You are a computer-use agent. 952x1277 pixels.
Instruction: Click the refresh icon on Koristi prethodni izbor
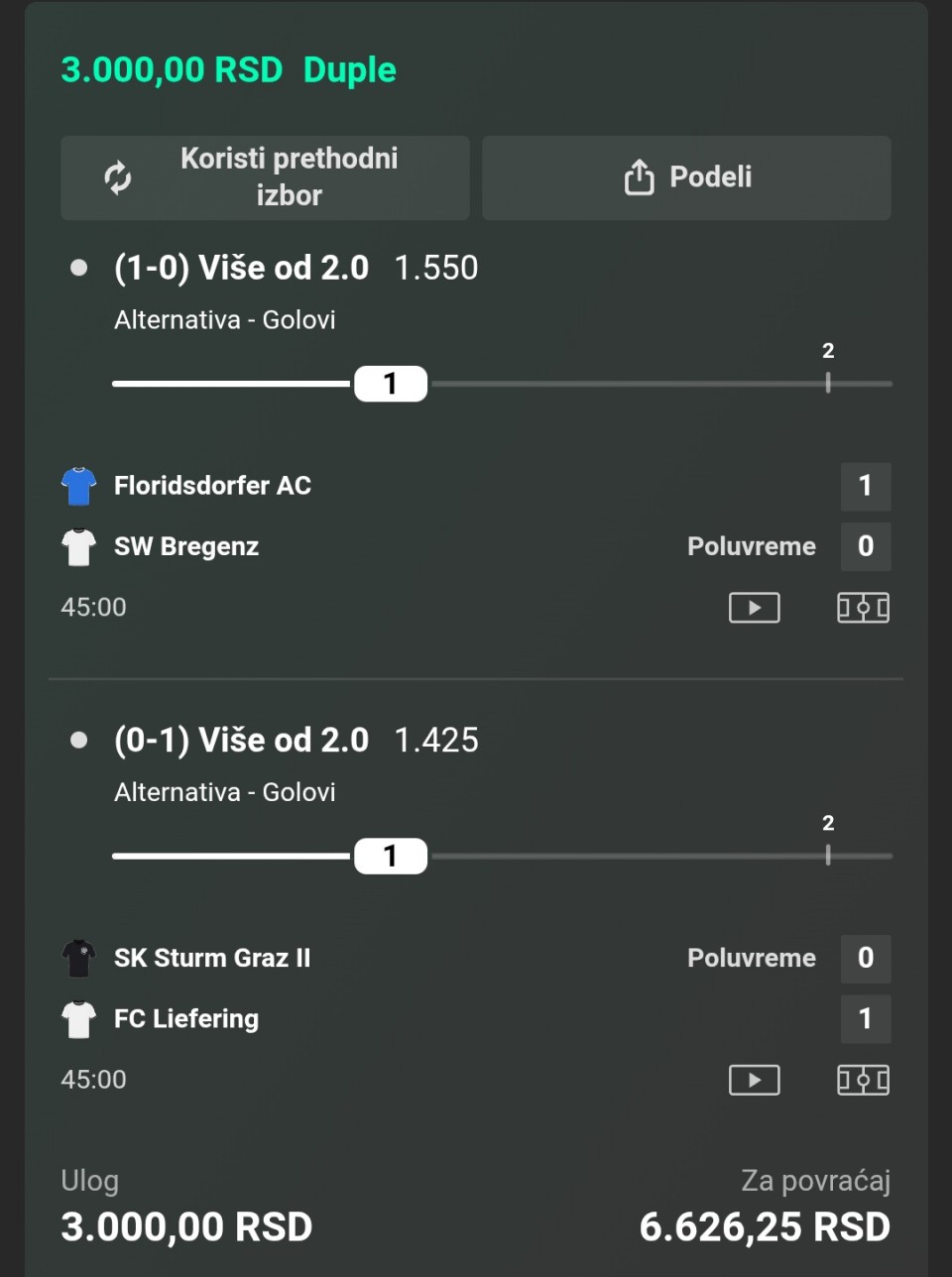118,177
